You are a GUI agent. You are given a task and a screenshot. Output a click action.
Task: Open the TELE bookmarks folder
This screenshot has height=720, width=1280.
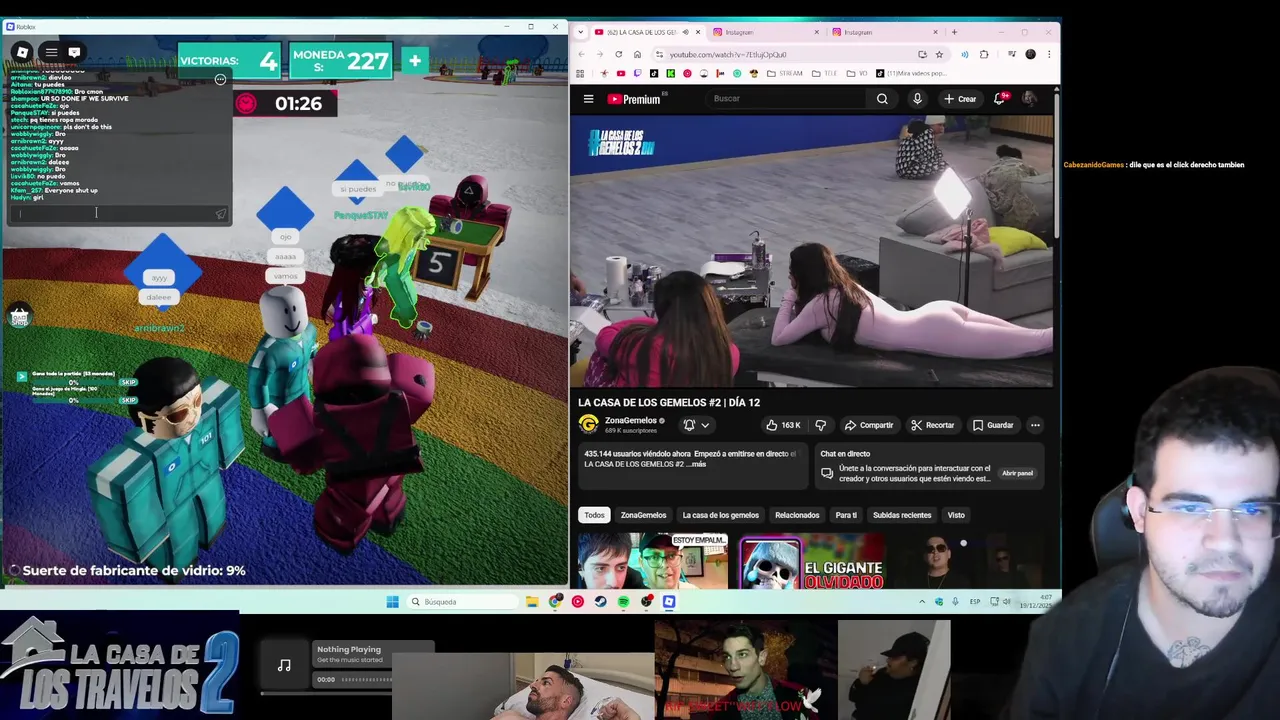point(824,73)
